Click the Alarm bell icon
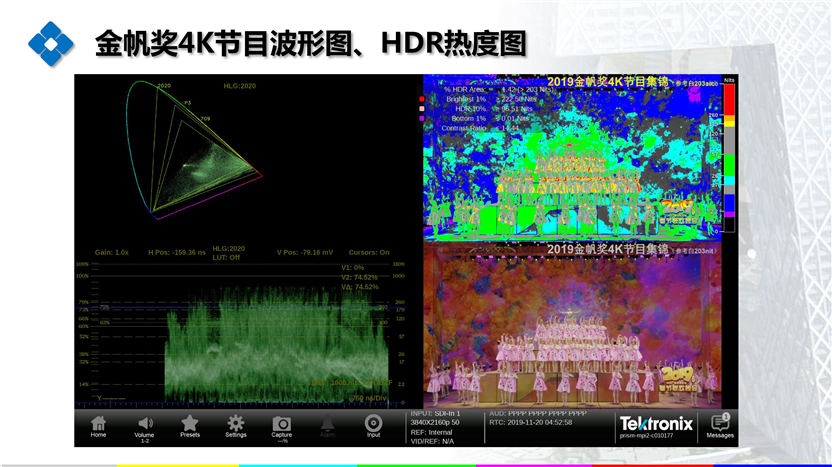Viewport: 832px width, 467px height. pos(327,424)
